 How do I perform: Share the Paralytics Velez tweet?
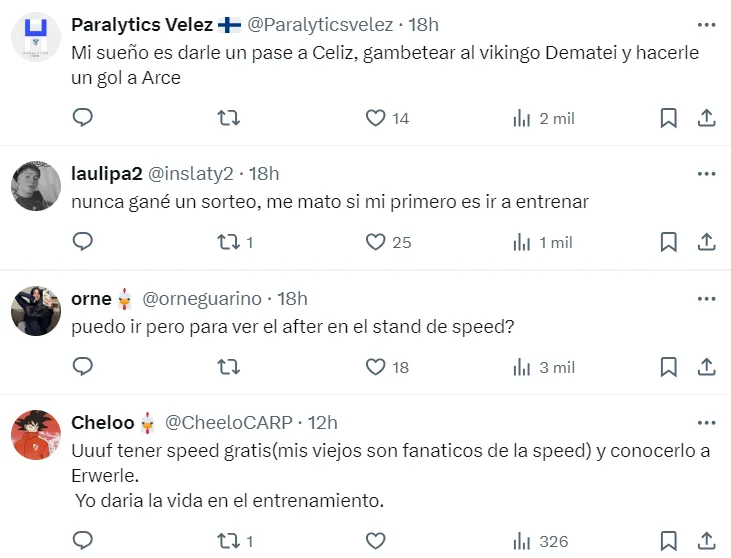706,118
